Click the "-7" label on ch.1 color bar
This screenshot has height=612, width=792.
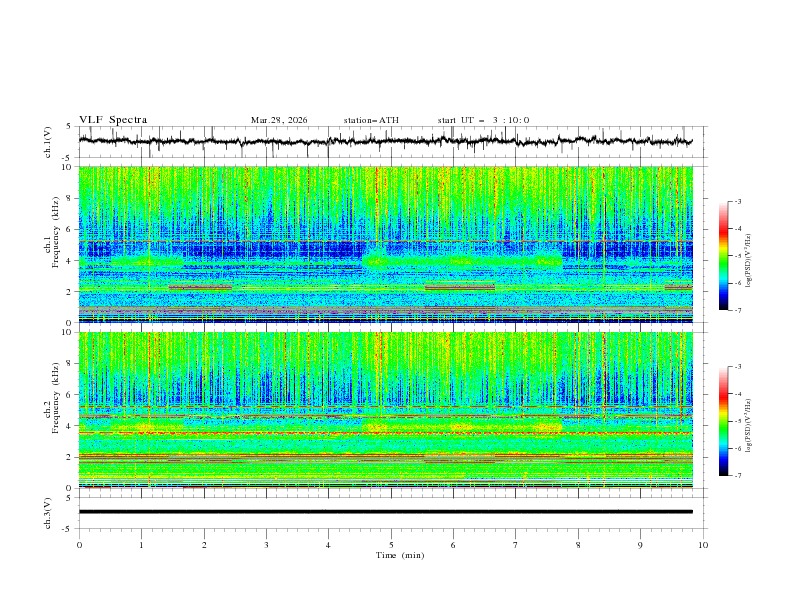click(x=737, y=310)
